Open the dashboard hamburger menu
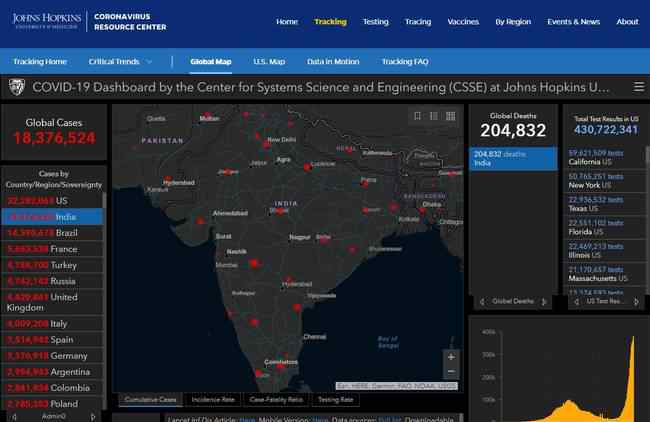Viewport: 650px width, 422px height. tap(637, 87)
